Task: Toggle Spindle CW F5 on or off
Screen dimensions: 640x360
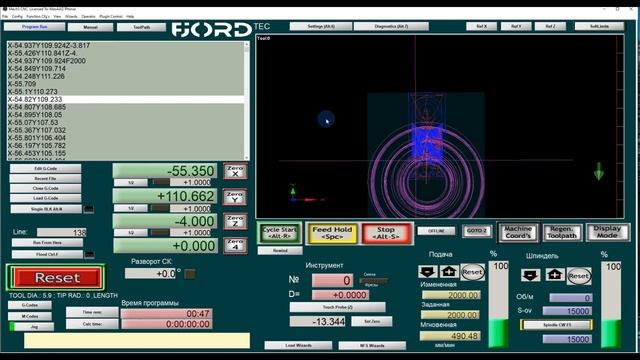Action: tap(557, 325)
